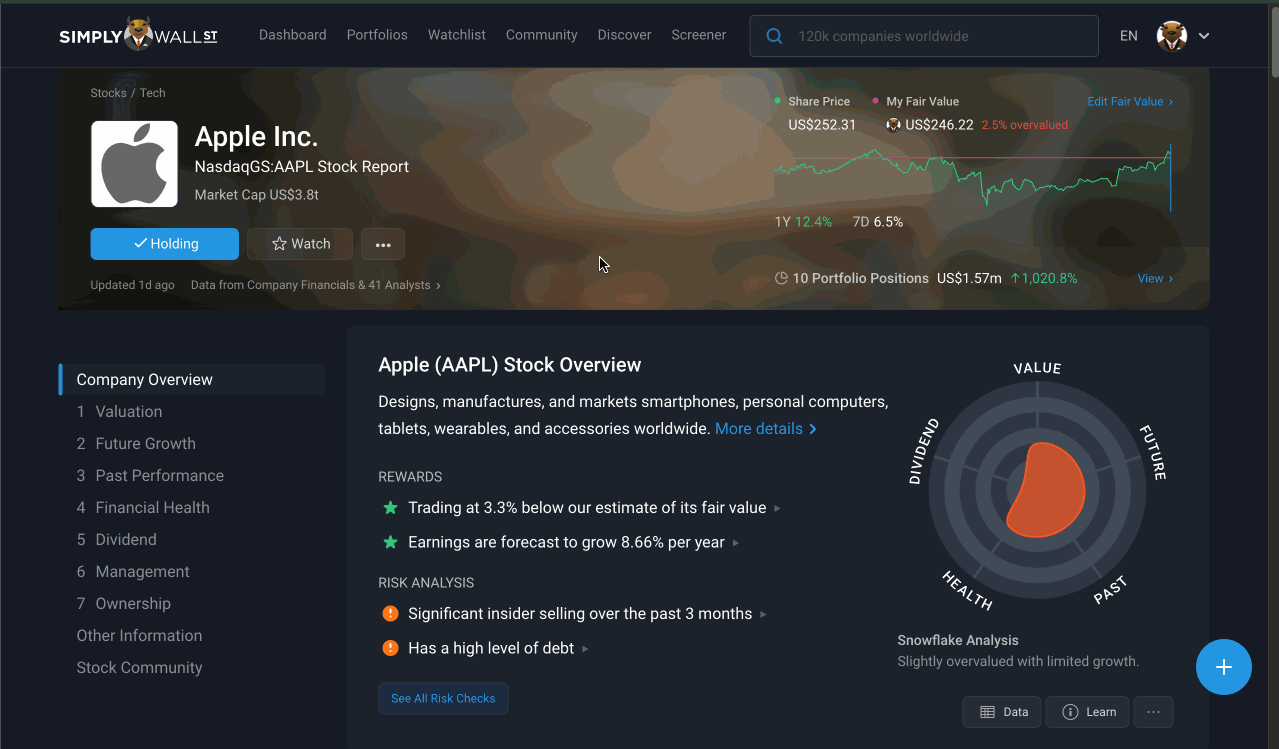Click the warning icon beside high debt
Image resolution: width=1279 pixels, height=749 pixels.
coord(390,648)
